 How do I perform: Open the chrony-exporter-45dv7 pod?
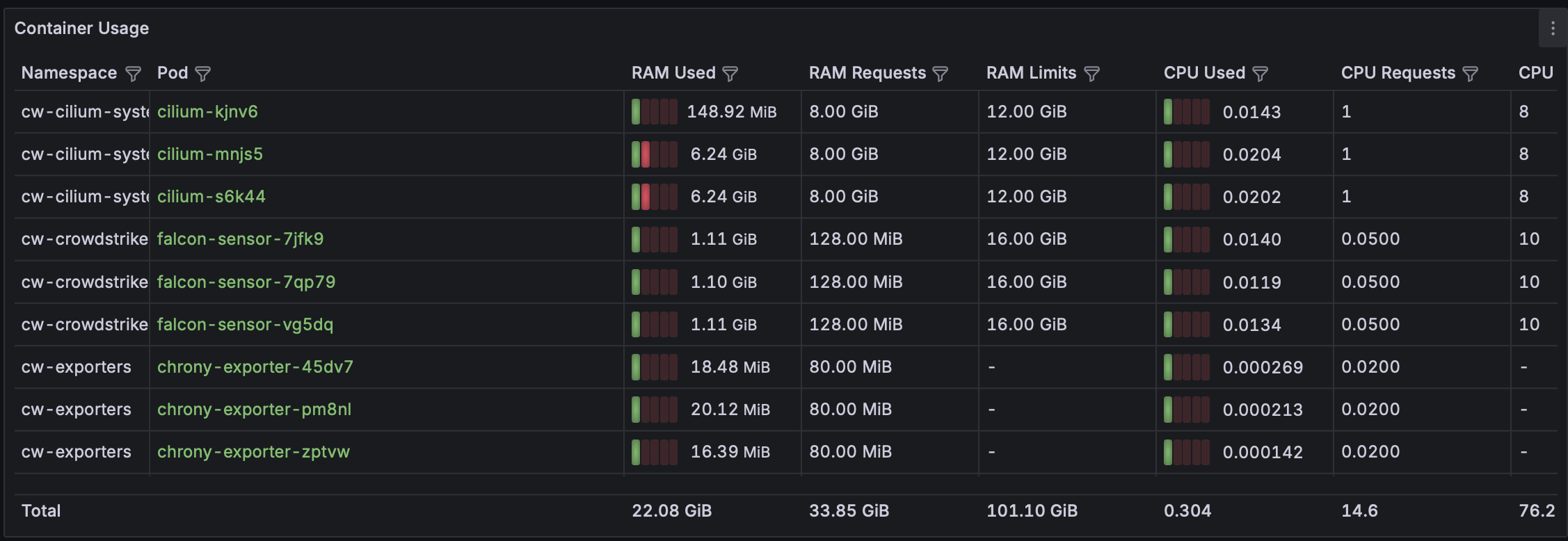click(255, 367)
